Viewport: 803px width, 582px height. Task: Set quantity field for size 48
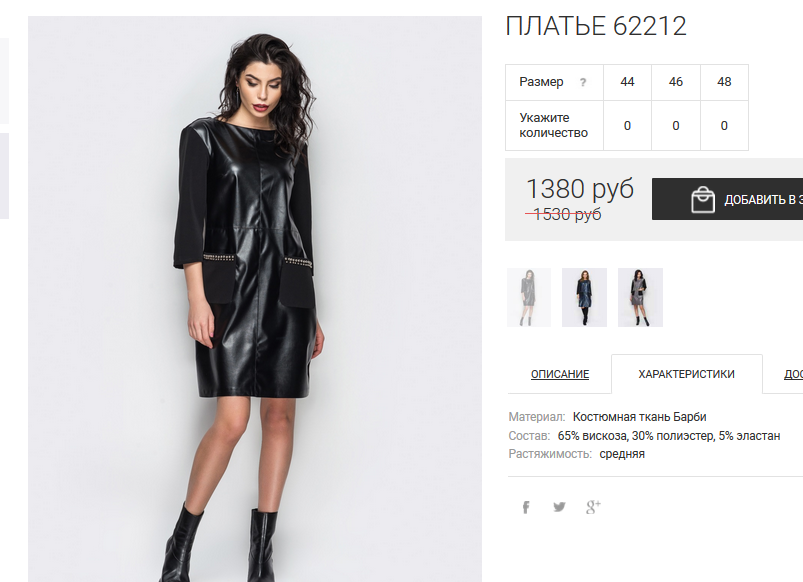724,126
